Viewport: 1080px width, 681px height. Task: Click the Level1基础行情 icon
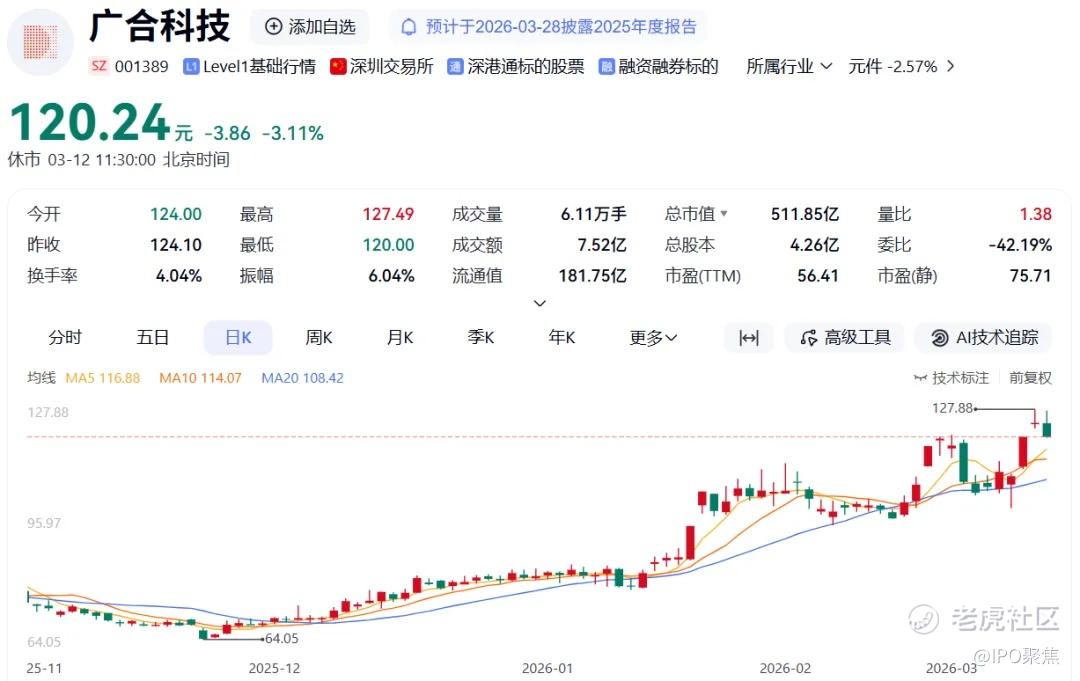coord(191,67)
